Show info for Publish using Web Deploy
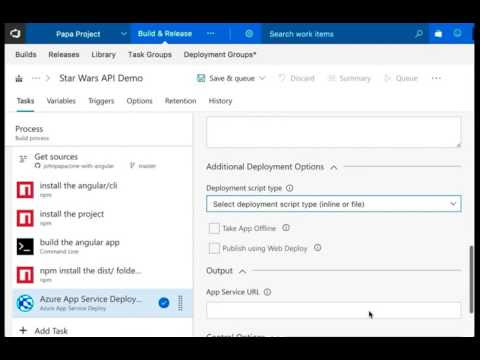Screen dimensions: 480x360 [318, 248]
